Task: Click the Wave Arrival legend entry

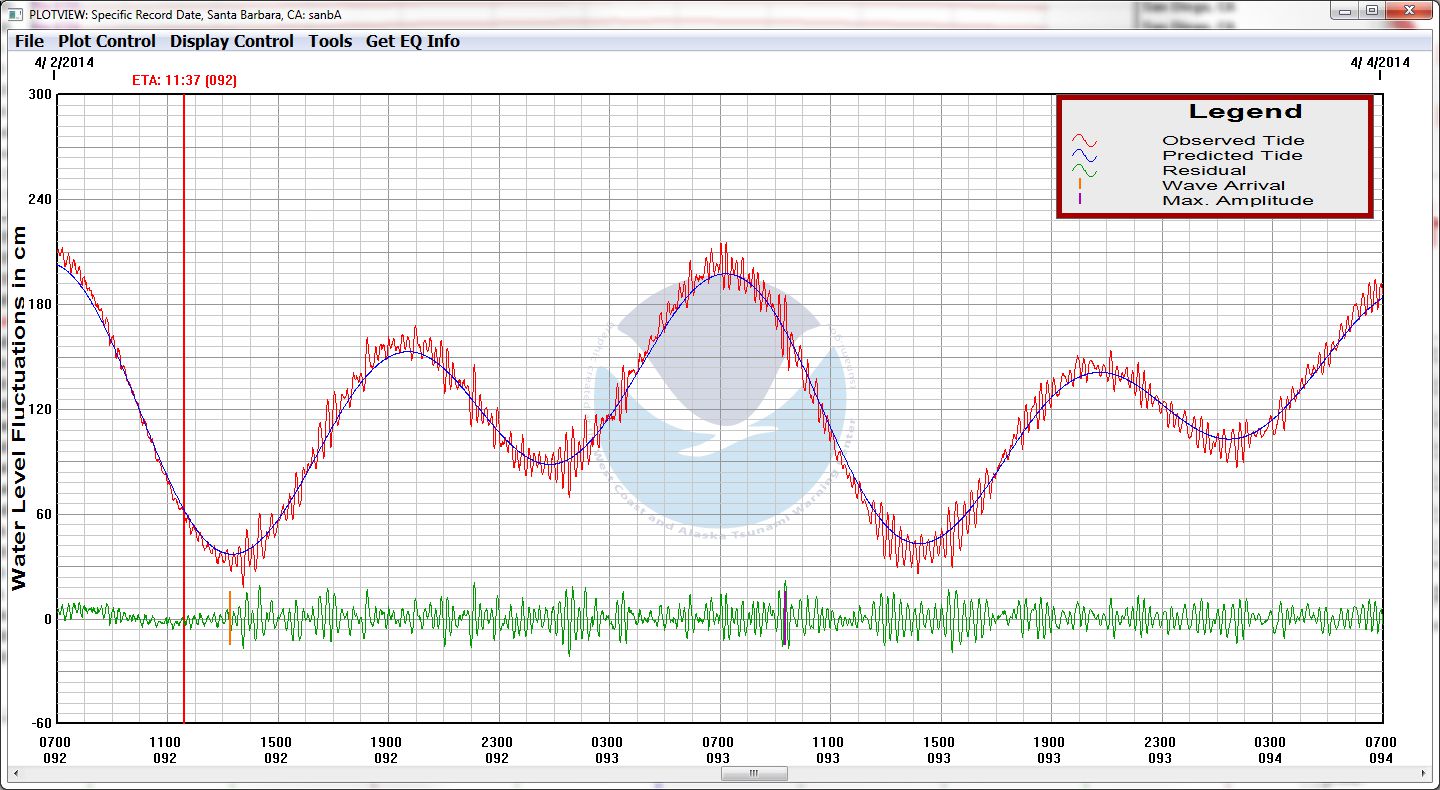Action: 1223,185
